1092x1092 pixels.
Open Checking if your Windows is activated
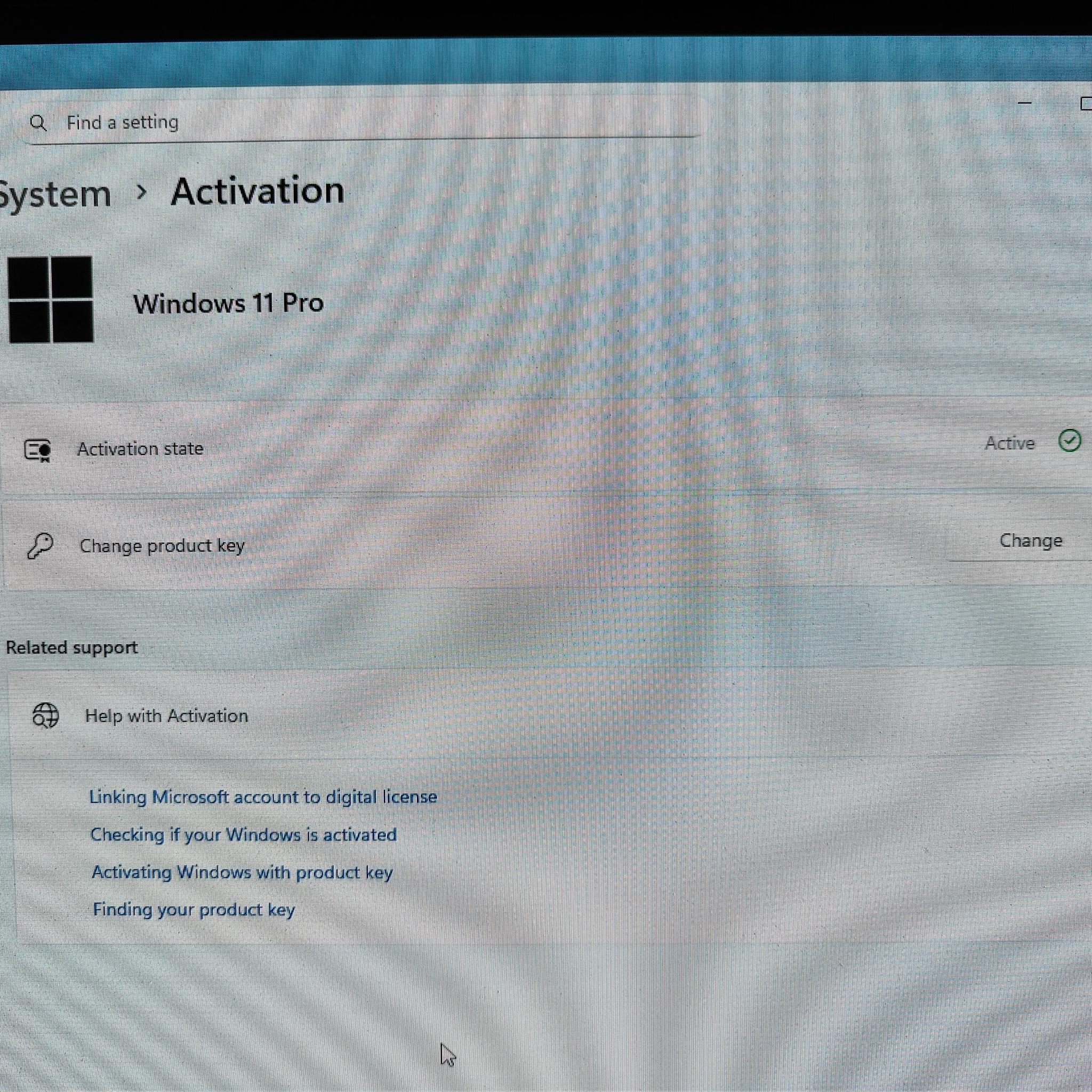[x=244, y=835]
